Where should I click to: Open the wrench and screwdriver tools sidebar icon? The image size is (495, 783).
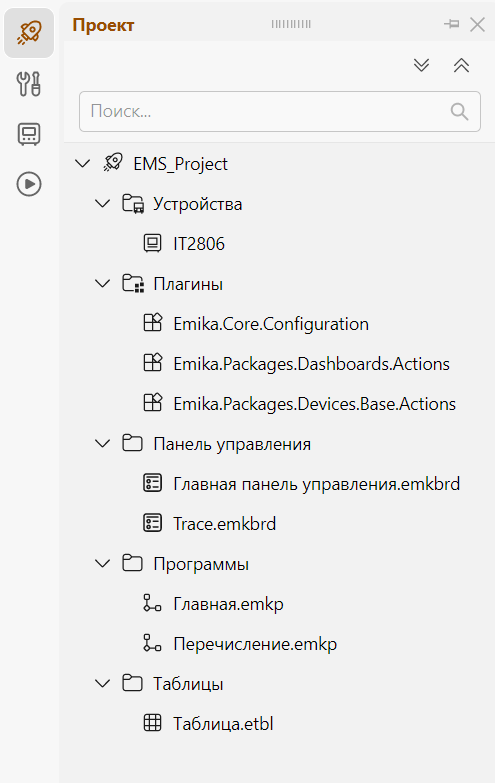29,84
